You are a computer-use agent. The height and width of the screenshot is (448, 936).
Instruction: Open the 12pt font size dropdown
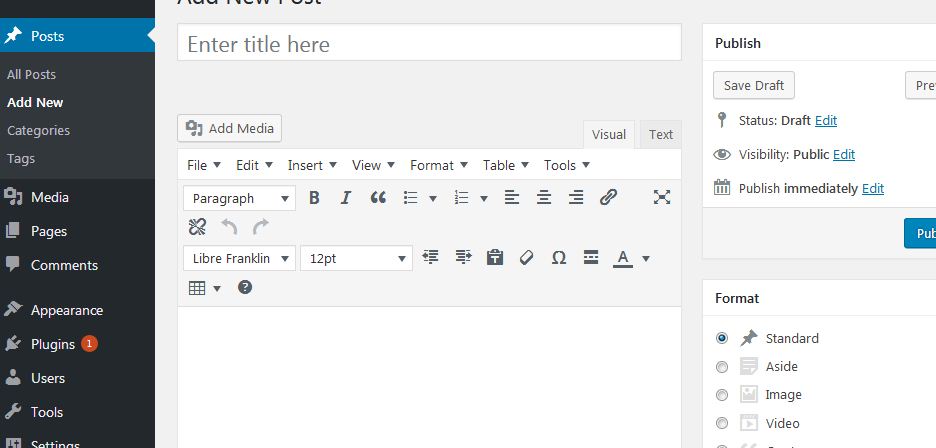(356, 258)
